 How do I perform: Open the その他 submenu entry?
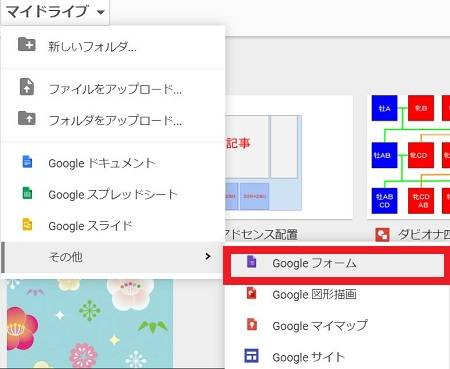click(113, 257)
